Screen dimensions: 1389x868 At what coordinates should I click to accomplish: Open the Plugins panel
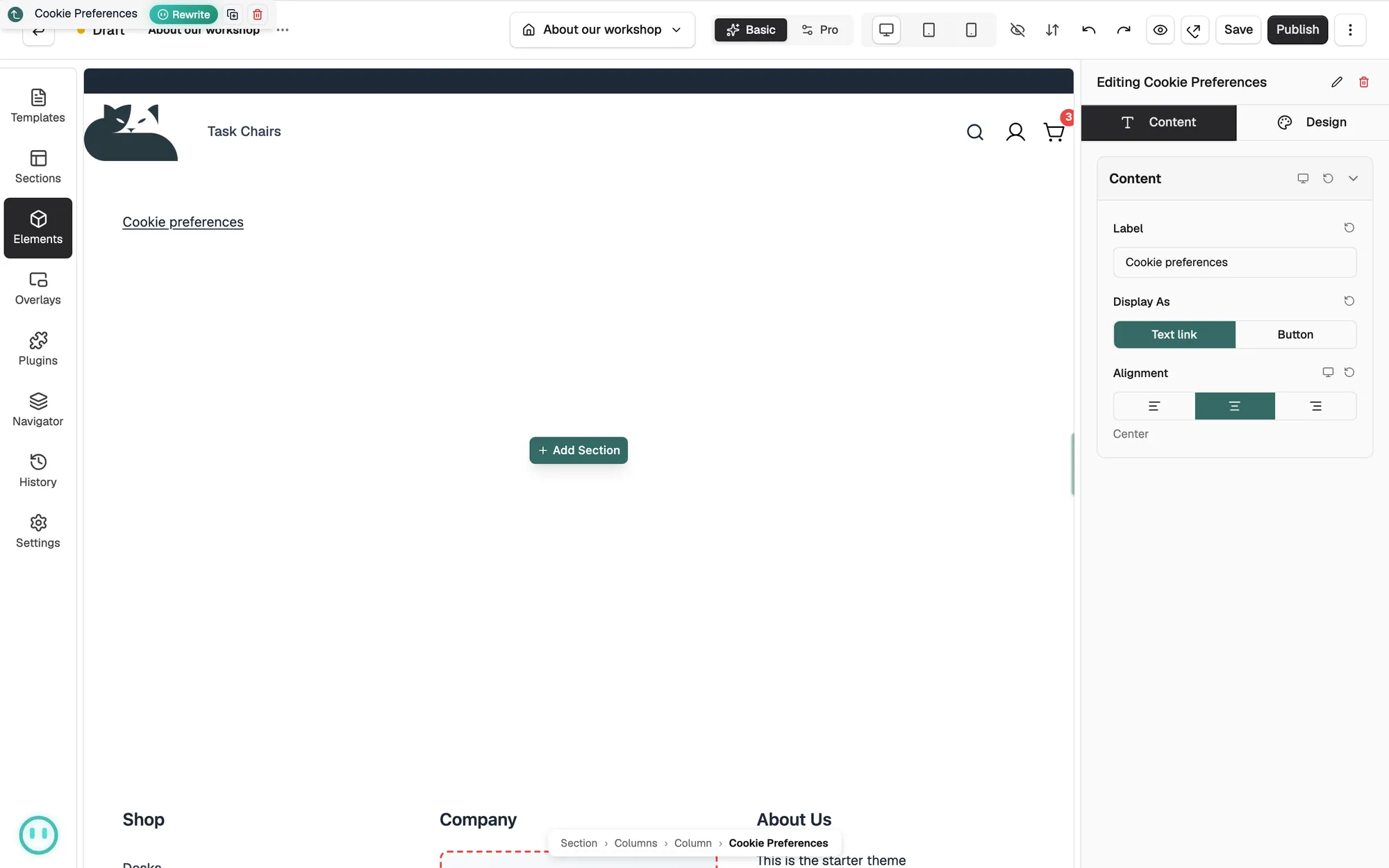click(x=38, y=349)
